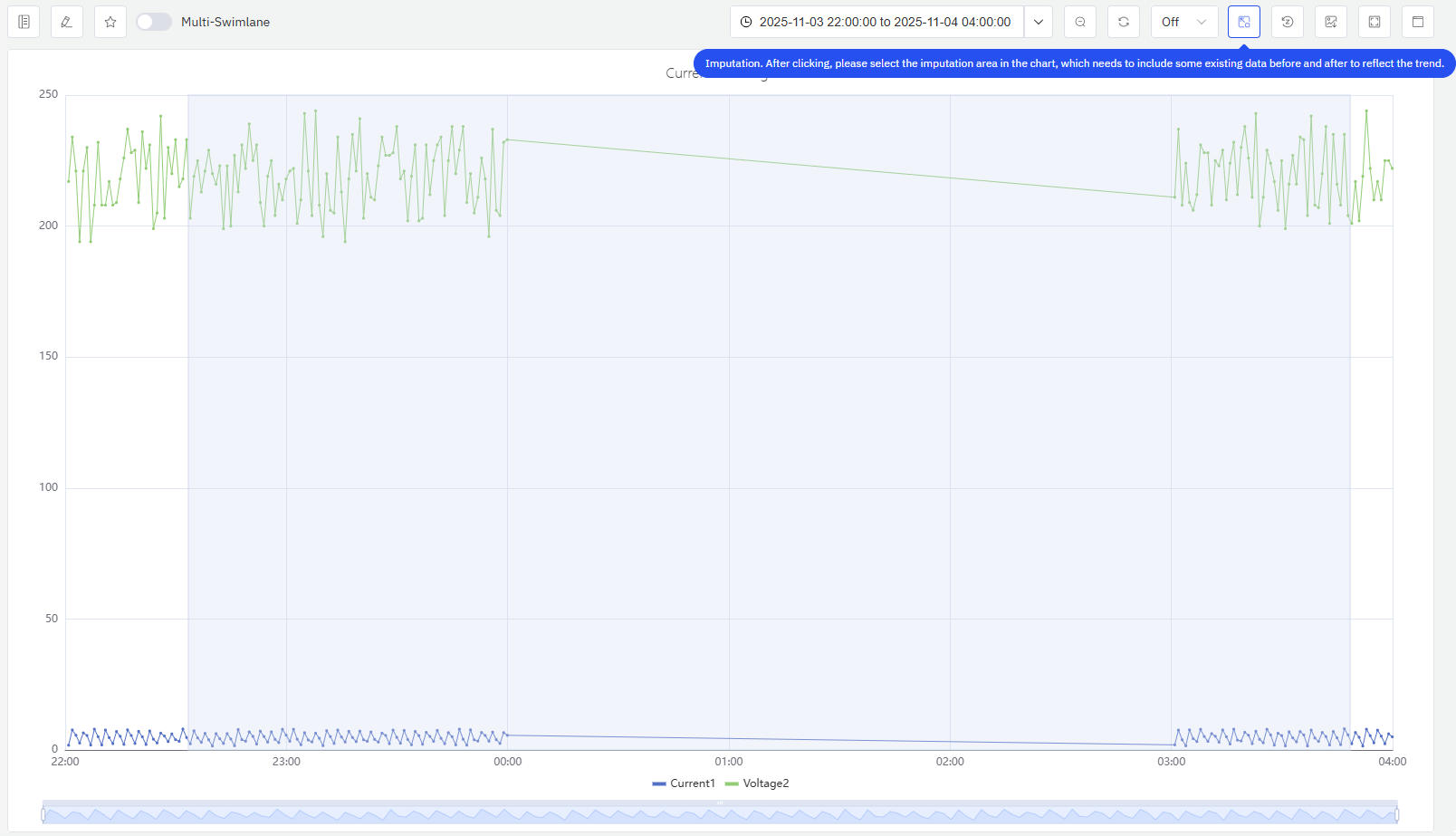Click the history restore clock icon

pyautogui.click(x=1288, y=22)
